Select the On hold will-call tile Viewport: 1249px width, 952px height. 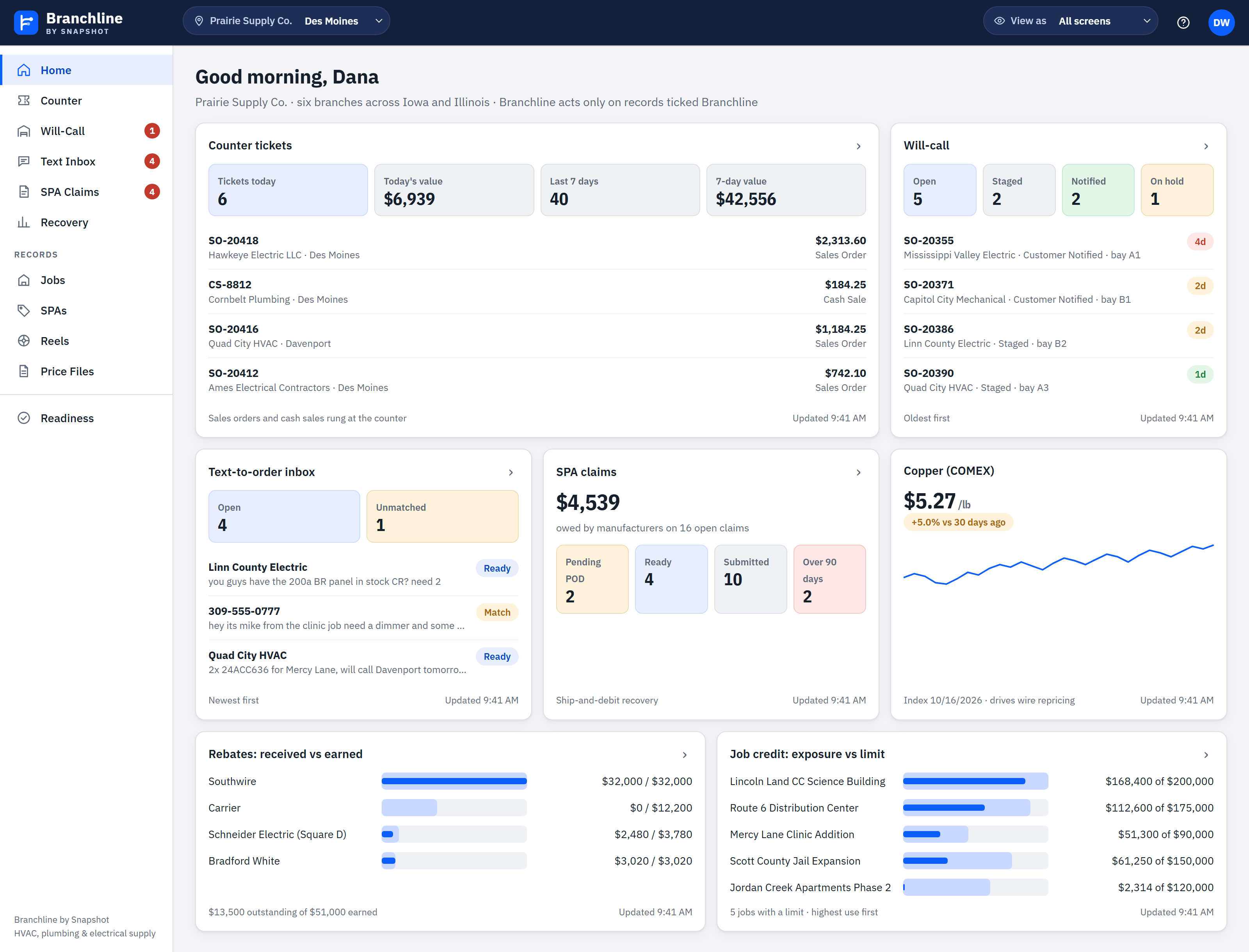tap(1177, 190)
